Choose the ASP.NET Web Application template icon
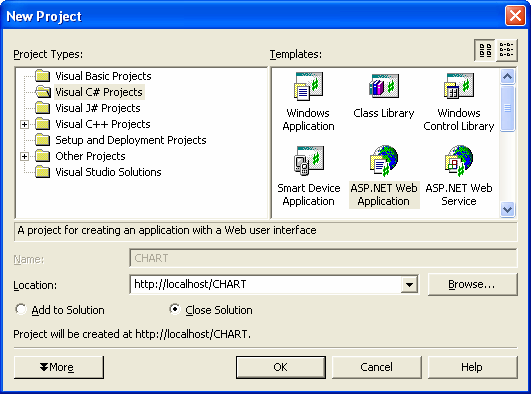The width and height of the screenshot is (531, 394). click(384, 161)
